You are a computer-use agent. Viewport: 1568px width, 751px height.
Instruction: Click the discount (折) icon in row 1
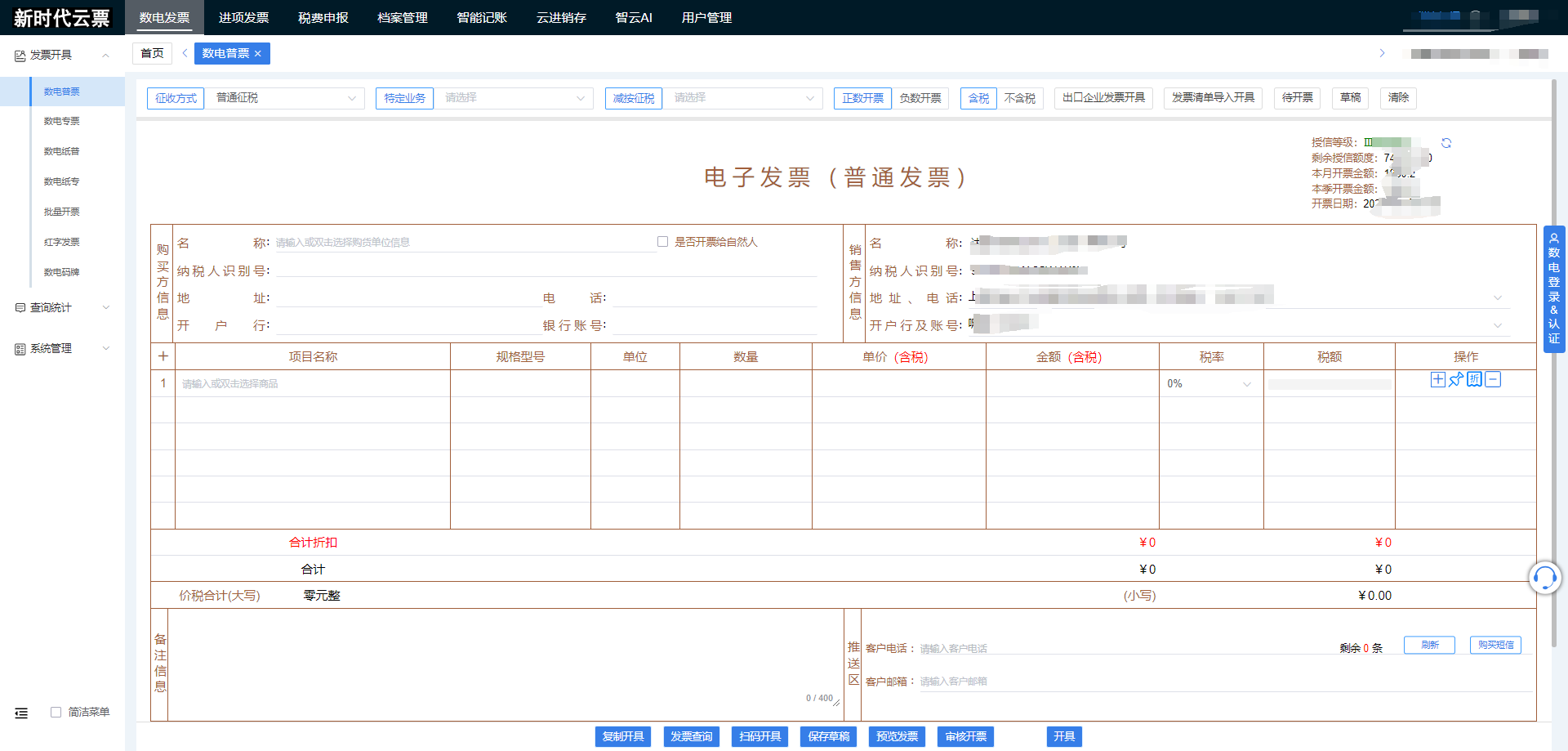[1474, 379]
